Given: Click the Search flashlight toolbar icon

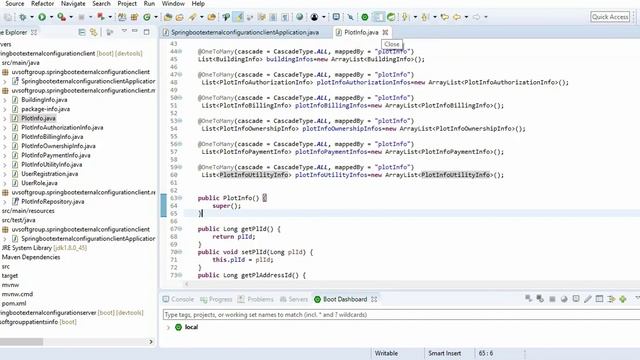Looking at the screenshot, I should click(x=192, y=17).
